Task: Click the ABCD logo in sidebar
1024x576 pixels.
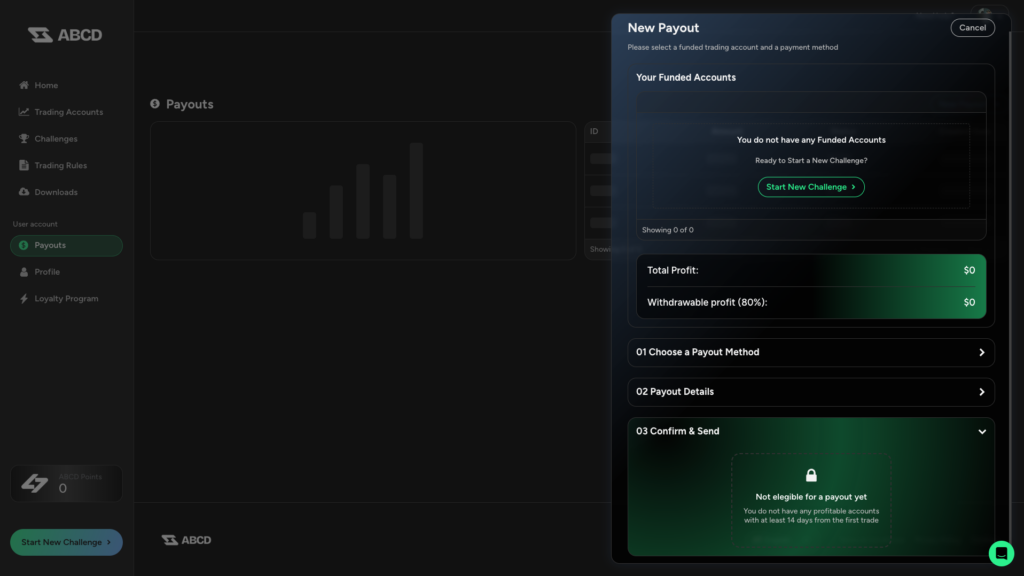Action: tap(65, 35)
